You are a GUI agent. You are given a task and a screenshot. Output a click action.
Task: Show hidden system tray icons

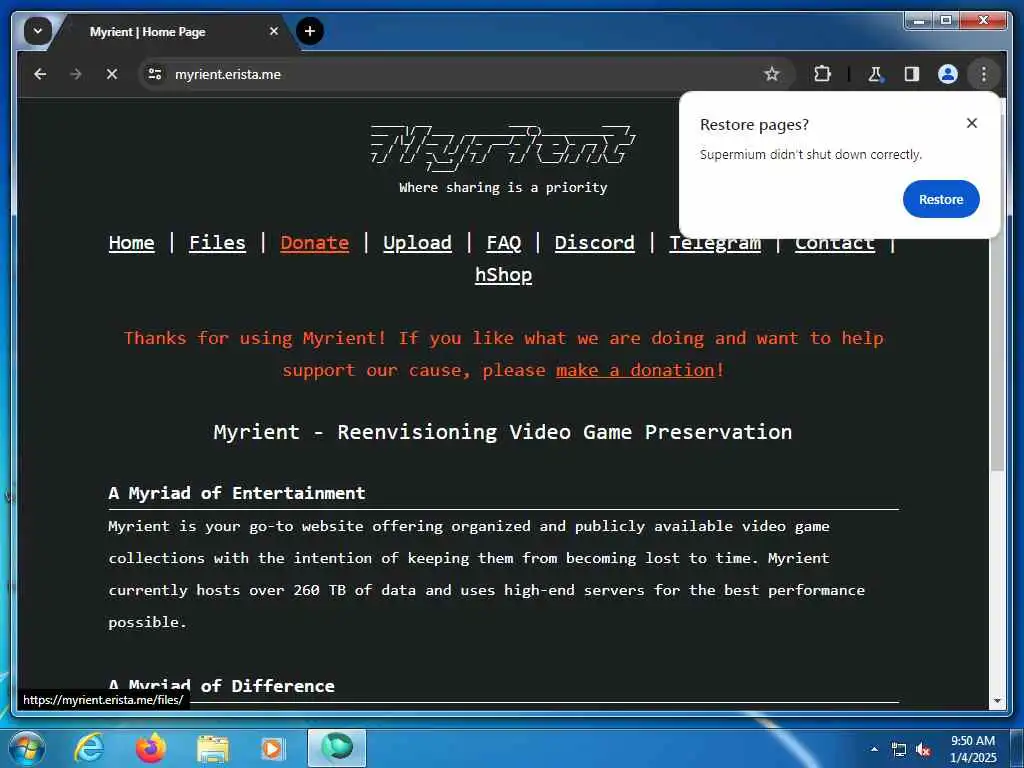(x=874, y=749)
